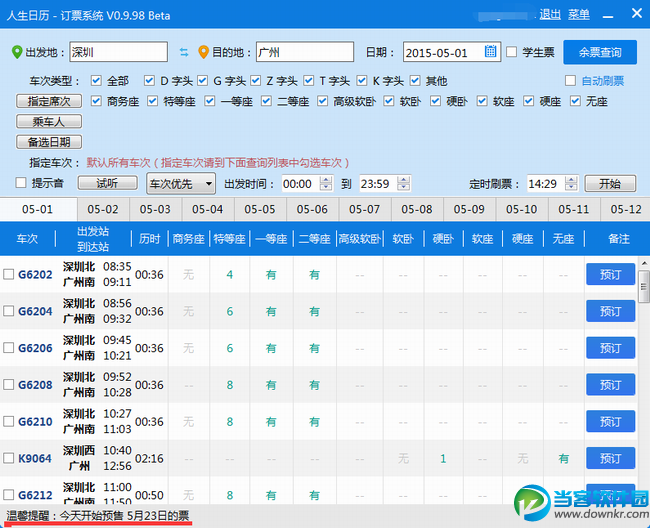Click 预订 button for train K9064
Screen dimensions: 650x528
coord(610,459)
